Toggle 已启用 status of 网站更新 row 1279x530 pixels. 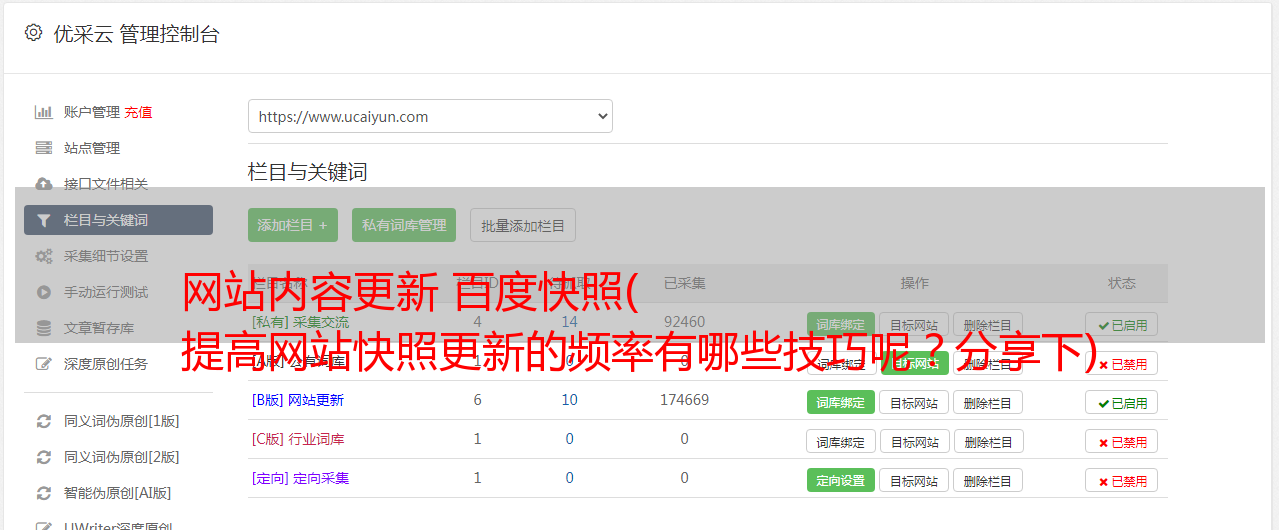coord(1122,403)
